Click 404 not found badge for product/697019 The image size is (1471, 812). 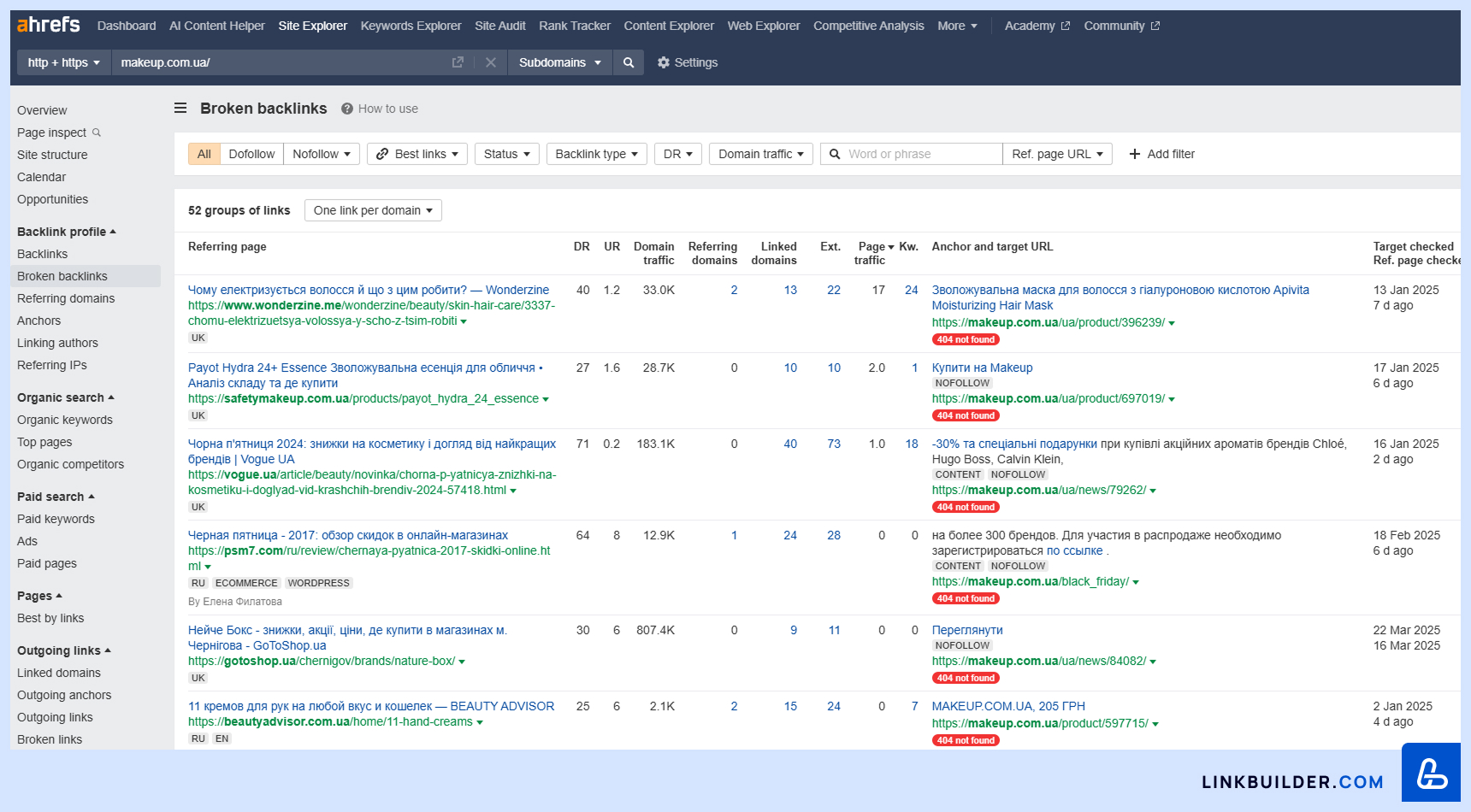click(x=966, y=415)
